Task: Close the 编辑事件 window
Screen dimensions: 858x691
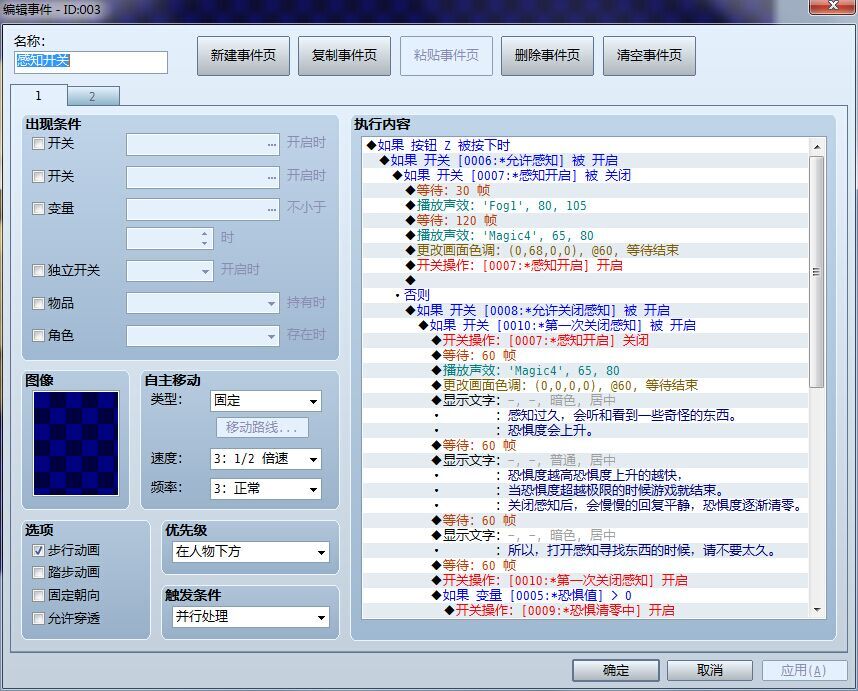Action: pyautogui.click(x=833, y=5)
